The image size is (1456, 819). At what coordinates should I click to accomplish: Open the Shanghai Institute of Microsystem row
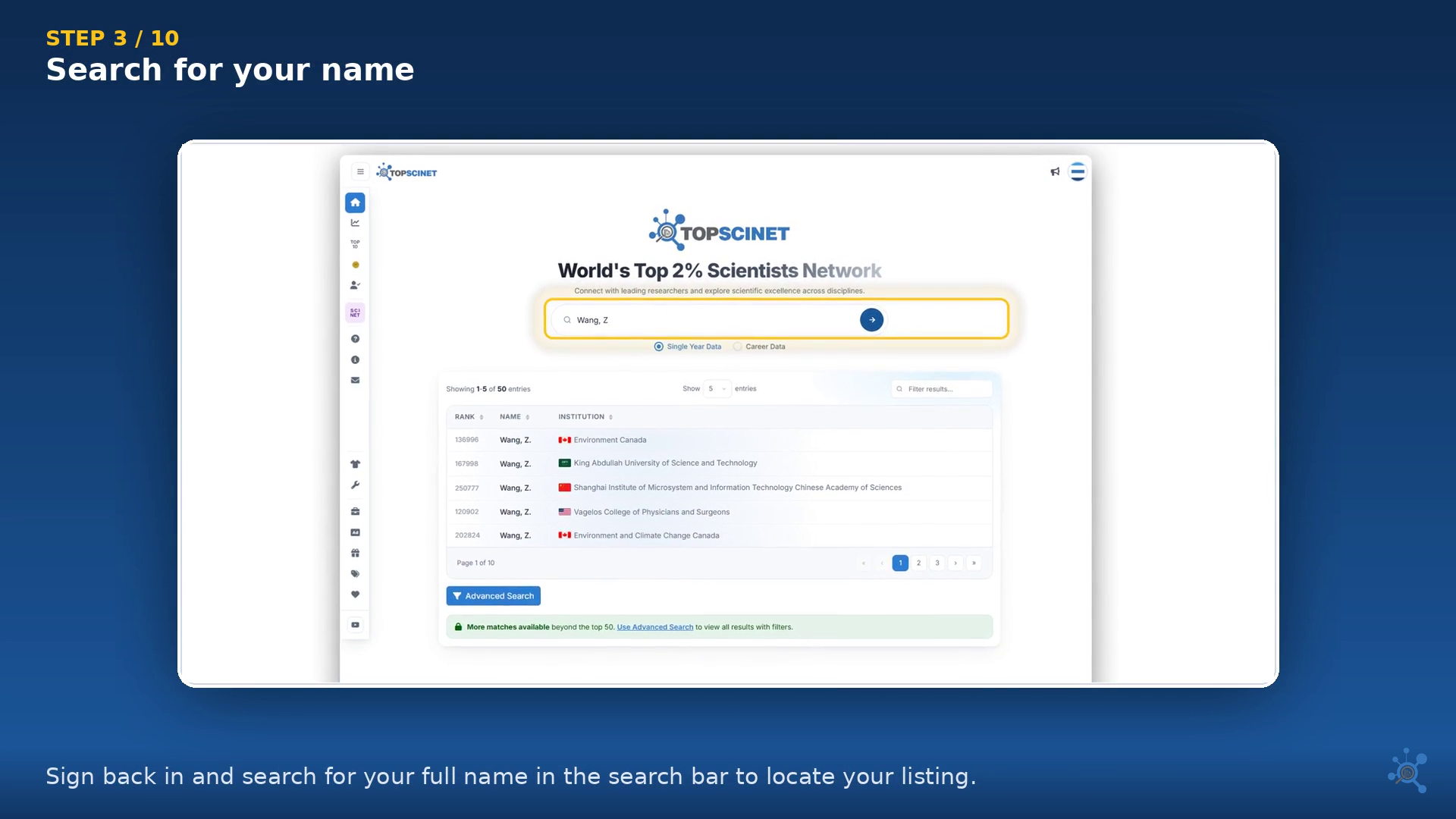[x=719, y=488]
